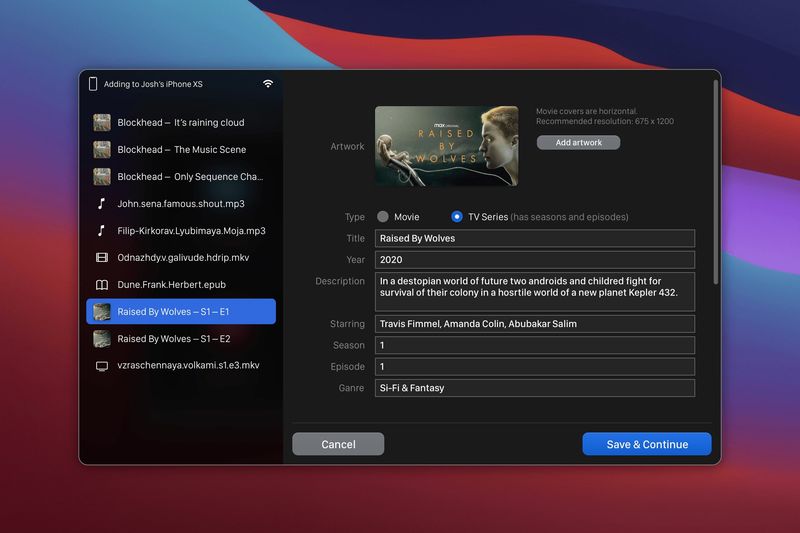This screenshot has width=800, height=533.
Task: Select "Raised By Wolves – S1 – E1" row
Action: (x=181, y=312)
